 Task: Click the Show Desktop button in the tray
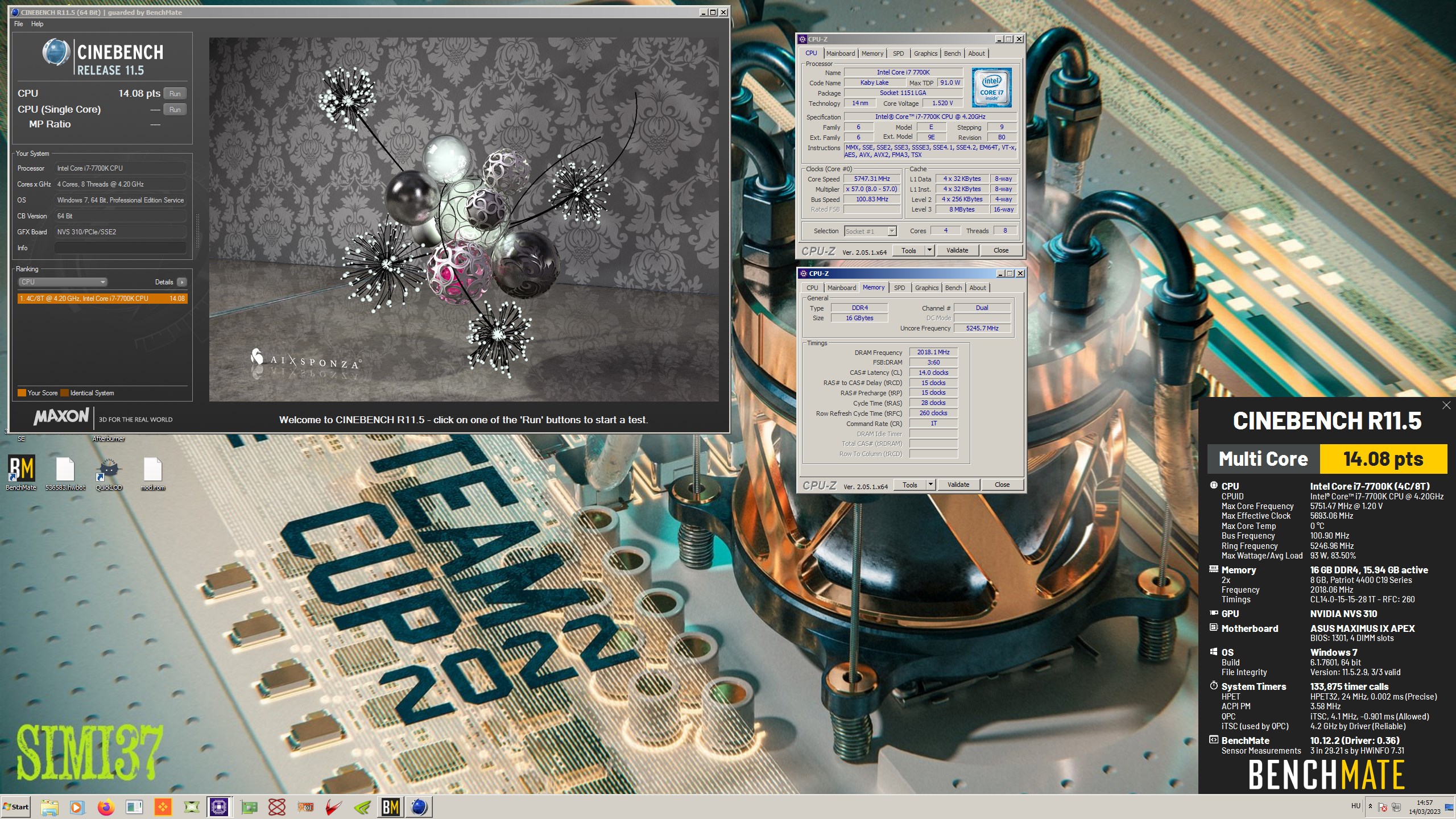point(1449,806)
